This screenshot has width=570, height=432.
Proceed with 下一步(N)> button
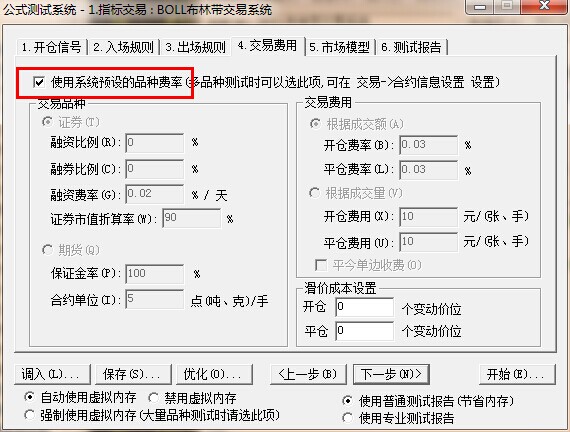[x=391, y=374]
